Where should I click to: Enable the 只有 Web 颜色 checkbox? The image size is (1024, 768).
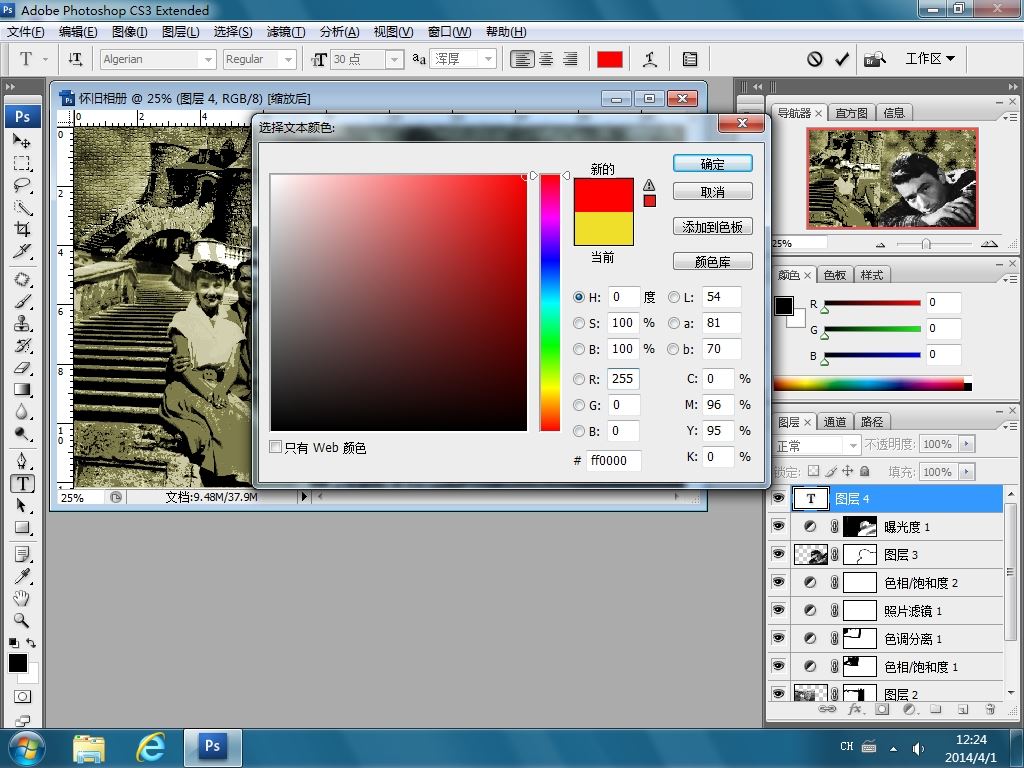(x=276, y=448)
